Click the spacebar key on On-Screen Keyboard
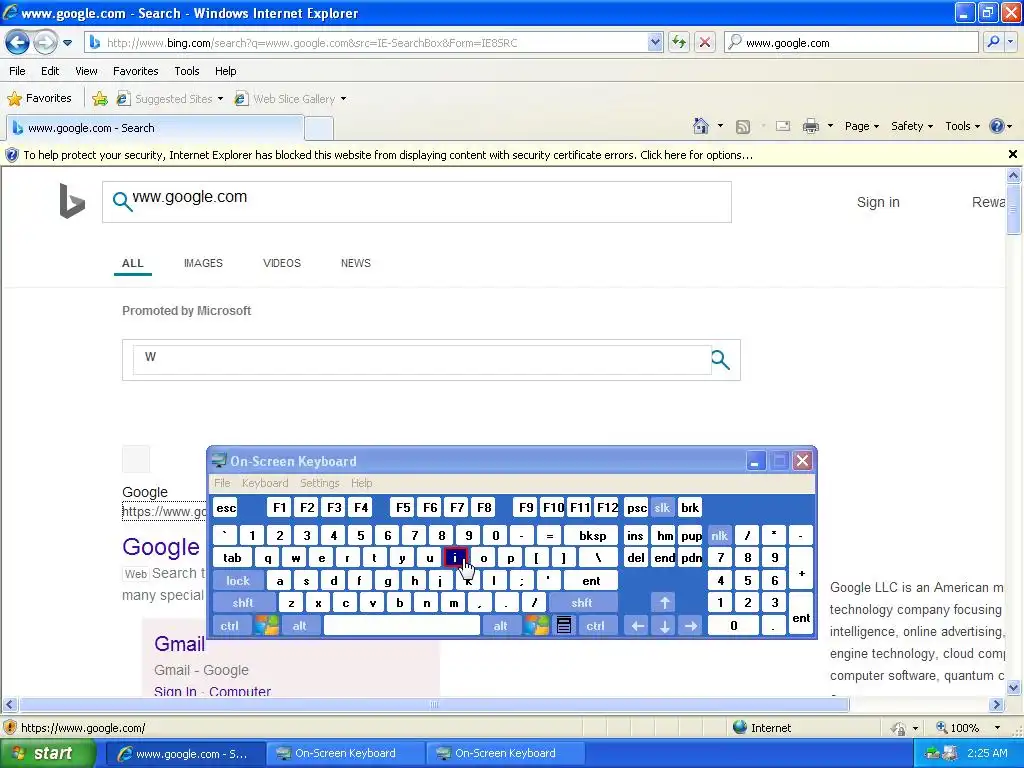The image size is (1024, 768). pos(402,626)
